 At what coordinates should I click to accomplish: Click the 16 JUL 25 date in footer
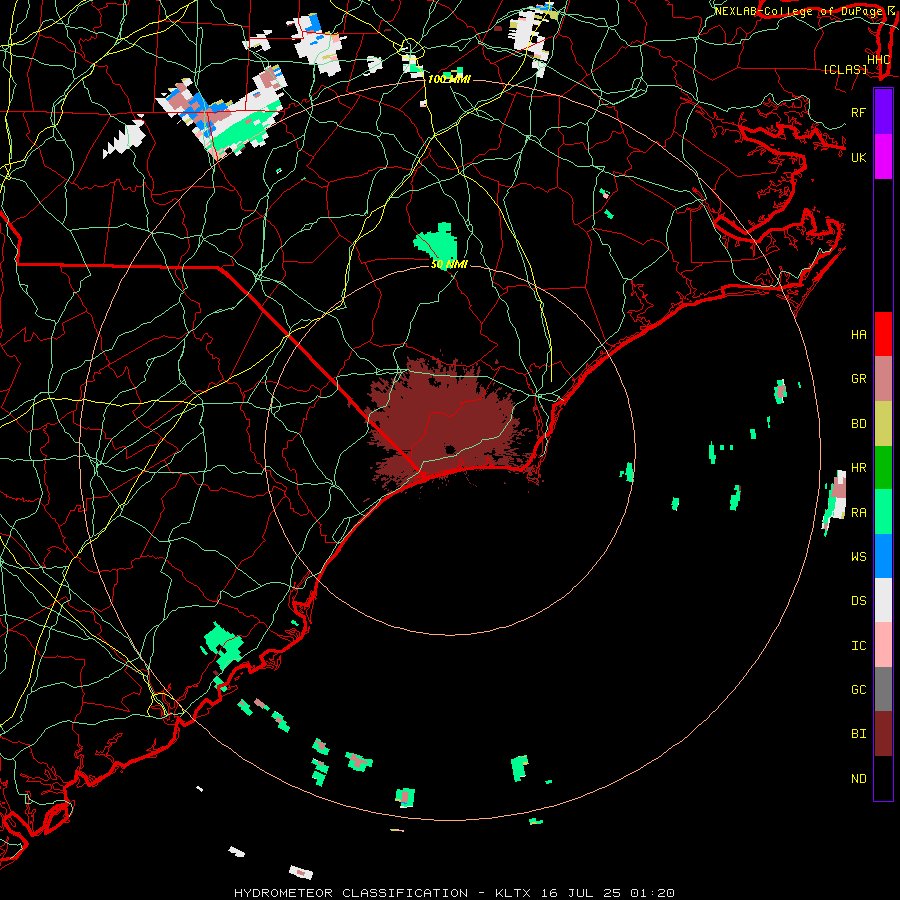pos(580,893)
